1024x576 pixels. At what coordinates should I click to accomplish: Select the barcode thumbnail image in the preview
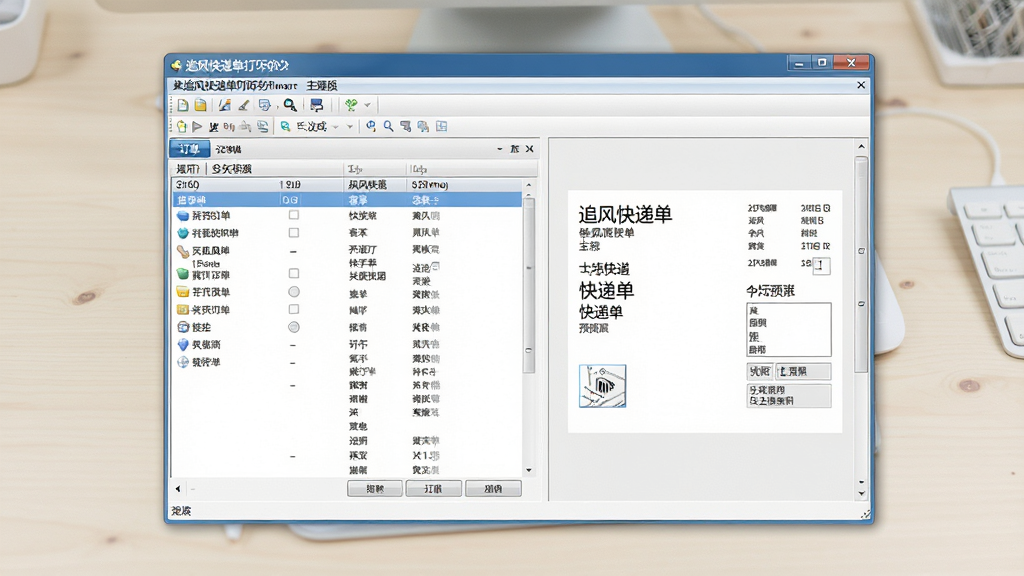[x=602, y=386]
